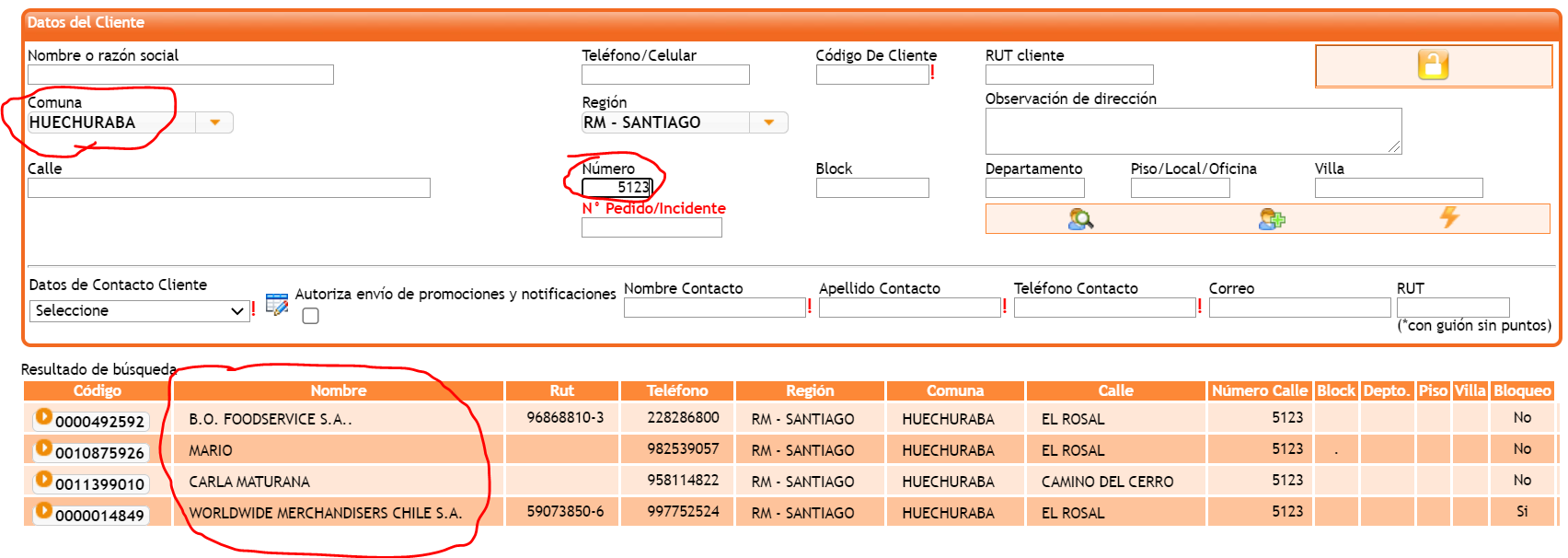
Task: Click the Bloqueo column header
Action: pyautogui.click(x=1522, y=390)
